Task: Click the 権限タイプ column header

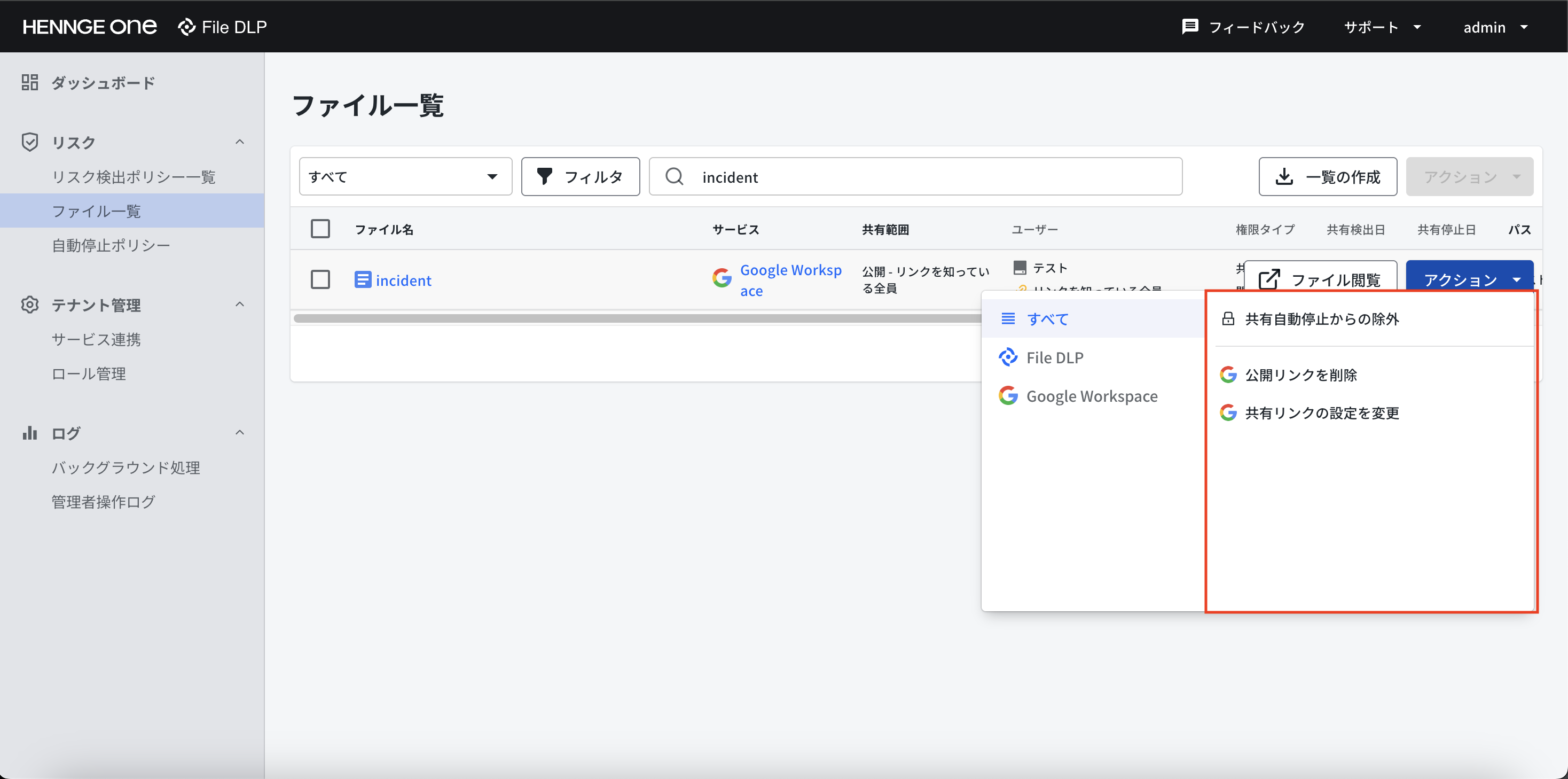Action: click(1265, 229)
